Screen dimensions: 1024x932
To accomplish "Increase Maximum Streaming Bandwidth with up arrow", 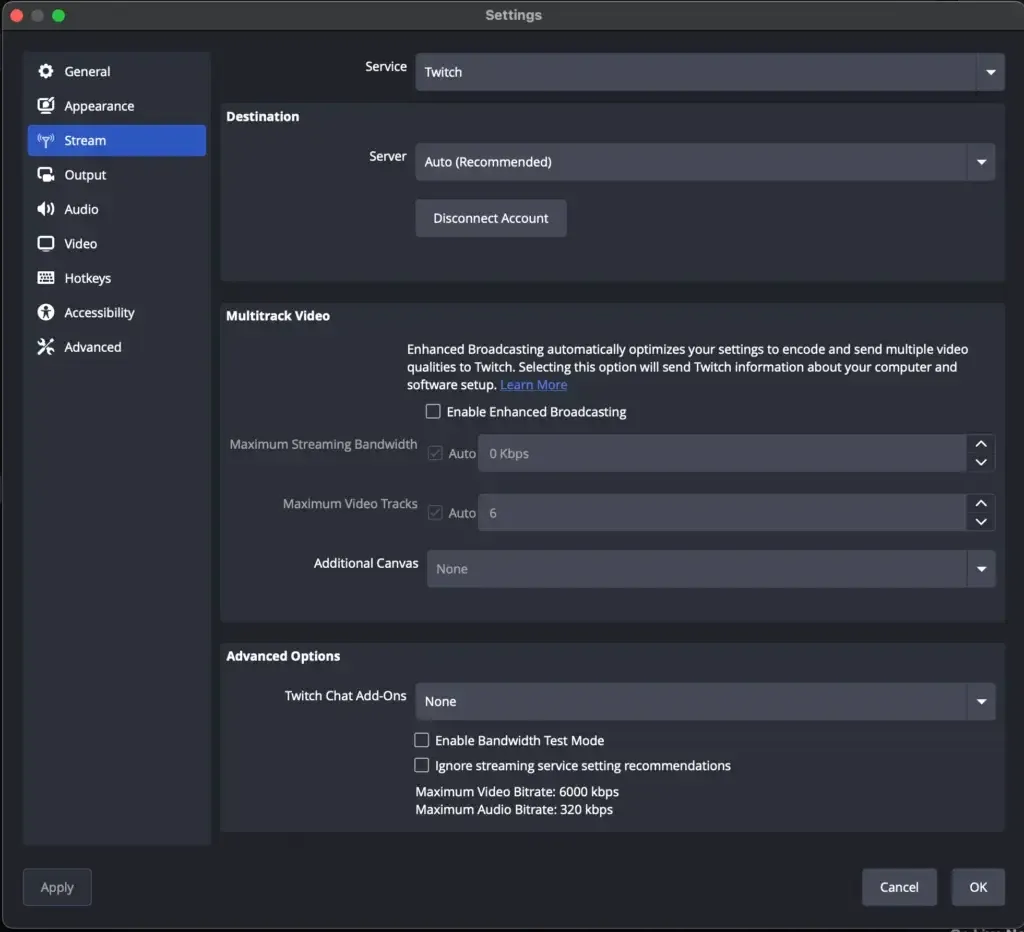I will [981, 444].
